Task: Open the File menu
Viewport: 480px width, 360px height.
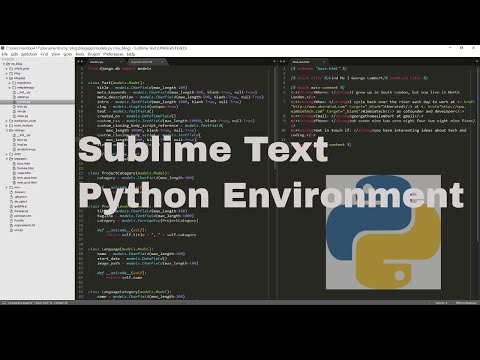Action: 5,54
